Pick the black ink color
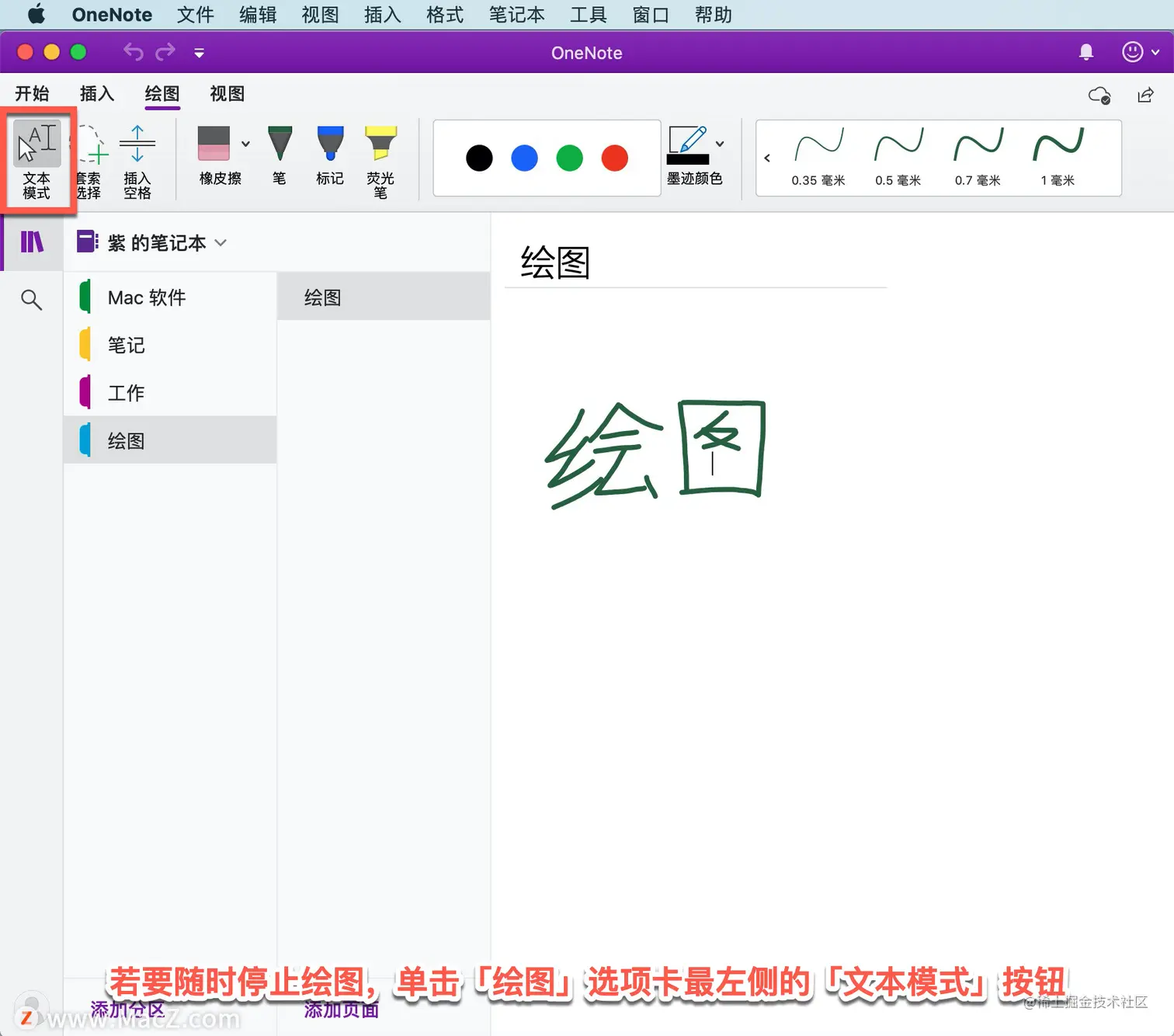This screenshot has width=1174, height=1036. point(479,158)
